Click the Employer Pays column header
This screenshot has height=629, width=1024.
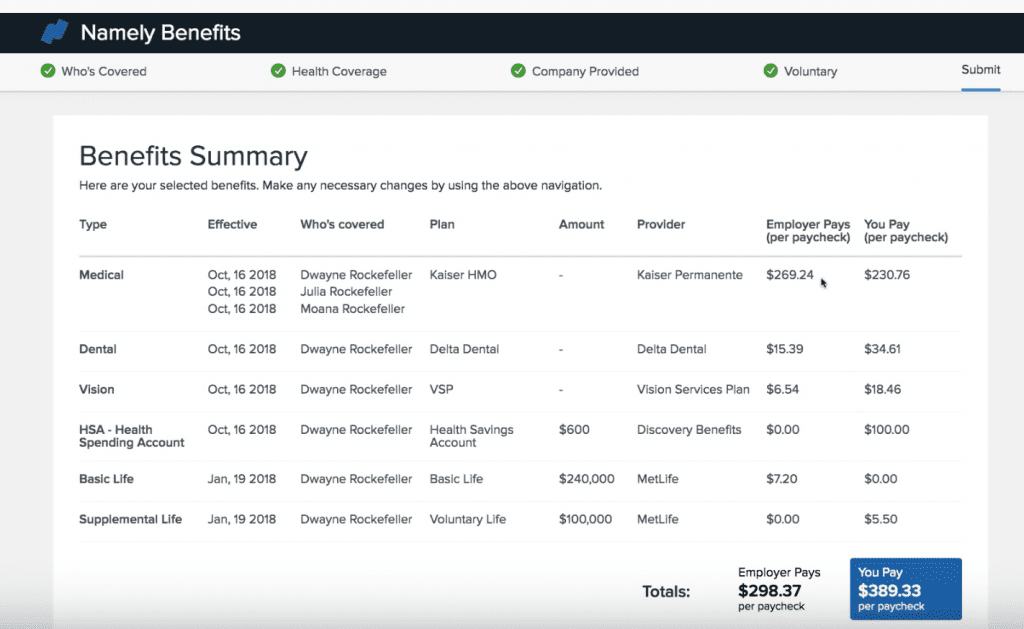807,231
